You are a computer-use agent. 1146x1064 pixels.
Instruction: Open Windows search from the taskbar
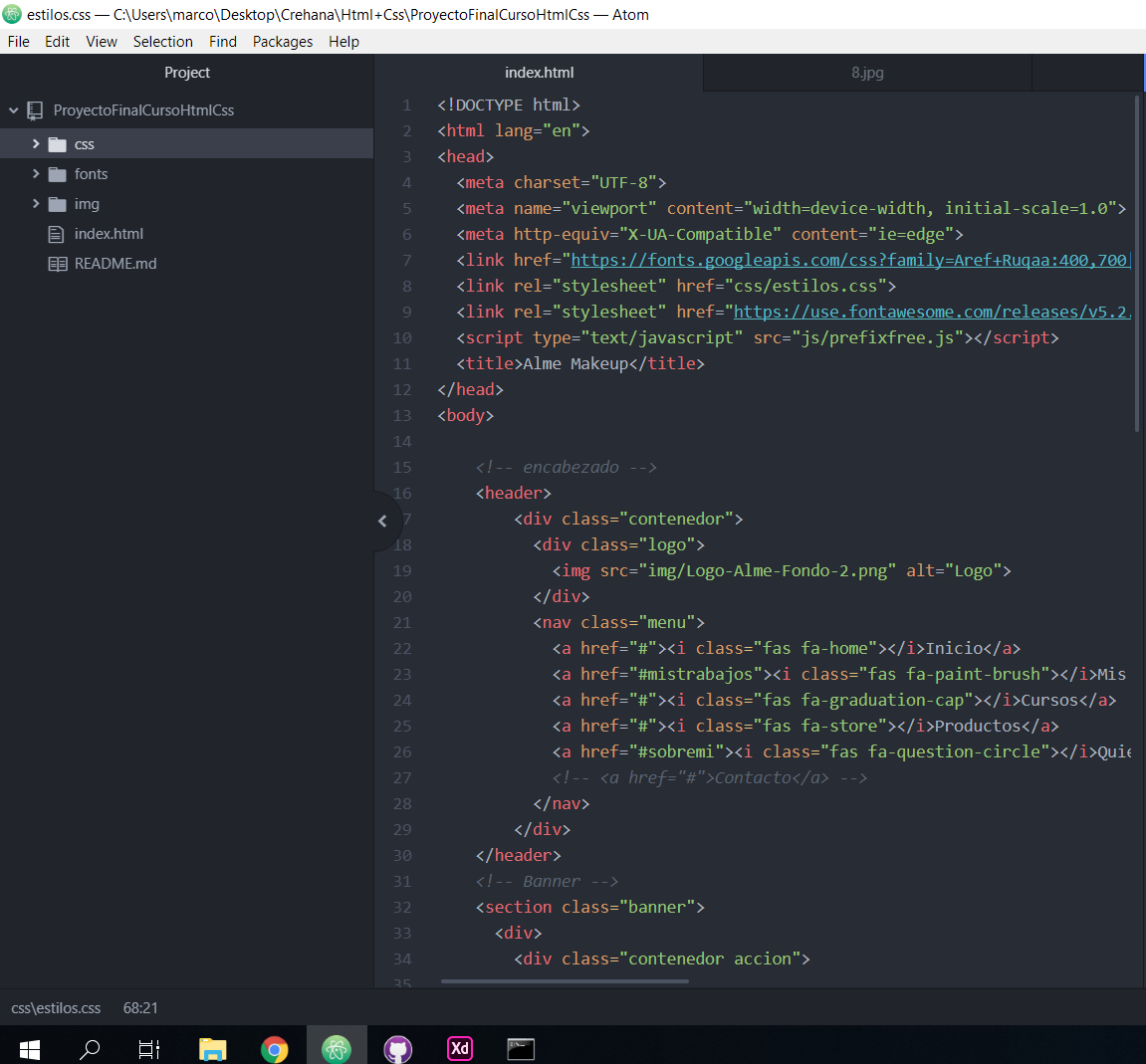pyautogui.click(x=90, y=1050)
